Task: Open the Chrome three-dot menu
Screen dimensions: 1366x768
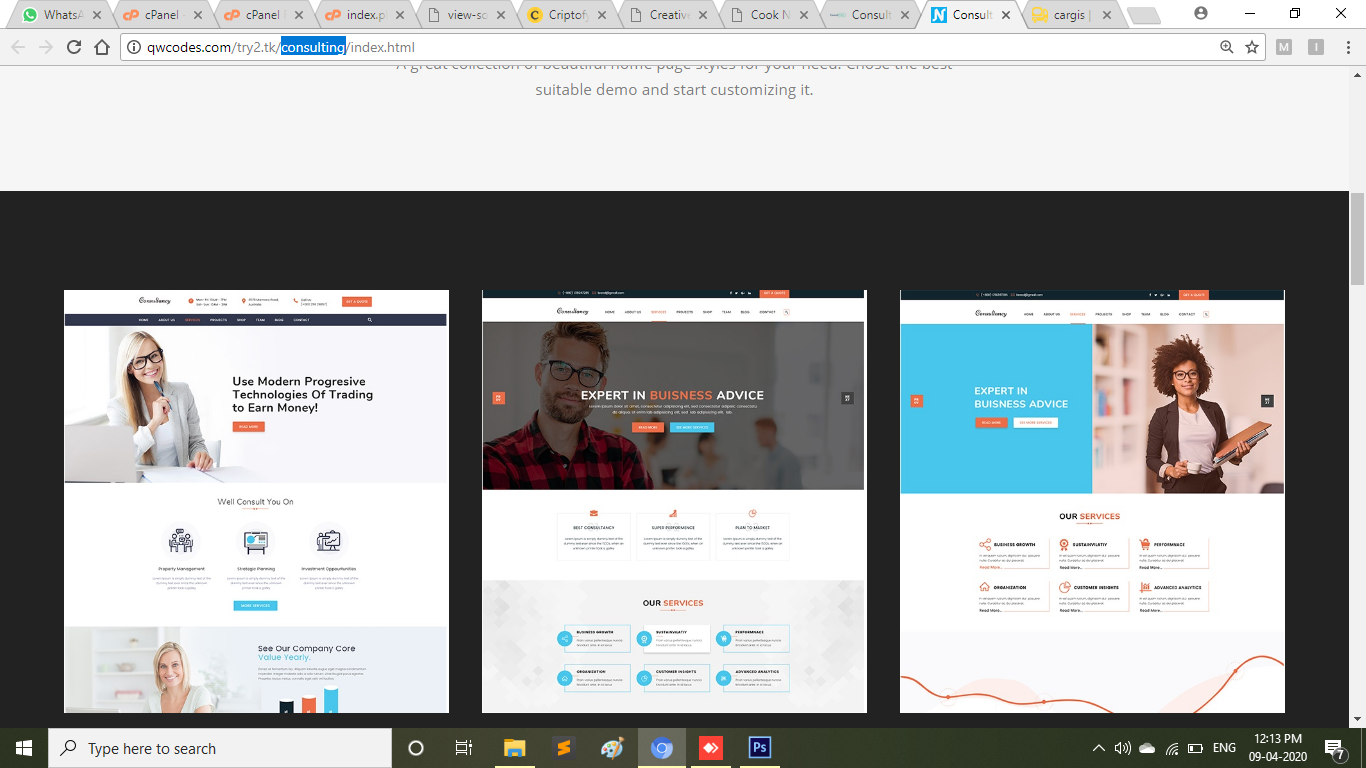Action: click(x=1347, y=47)
